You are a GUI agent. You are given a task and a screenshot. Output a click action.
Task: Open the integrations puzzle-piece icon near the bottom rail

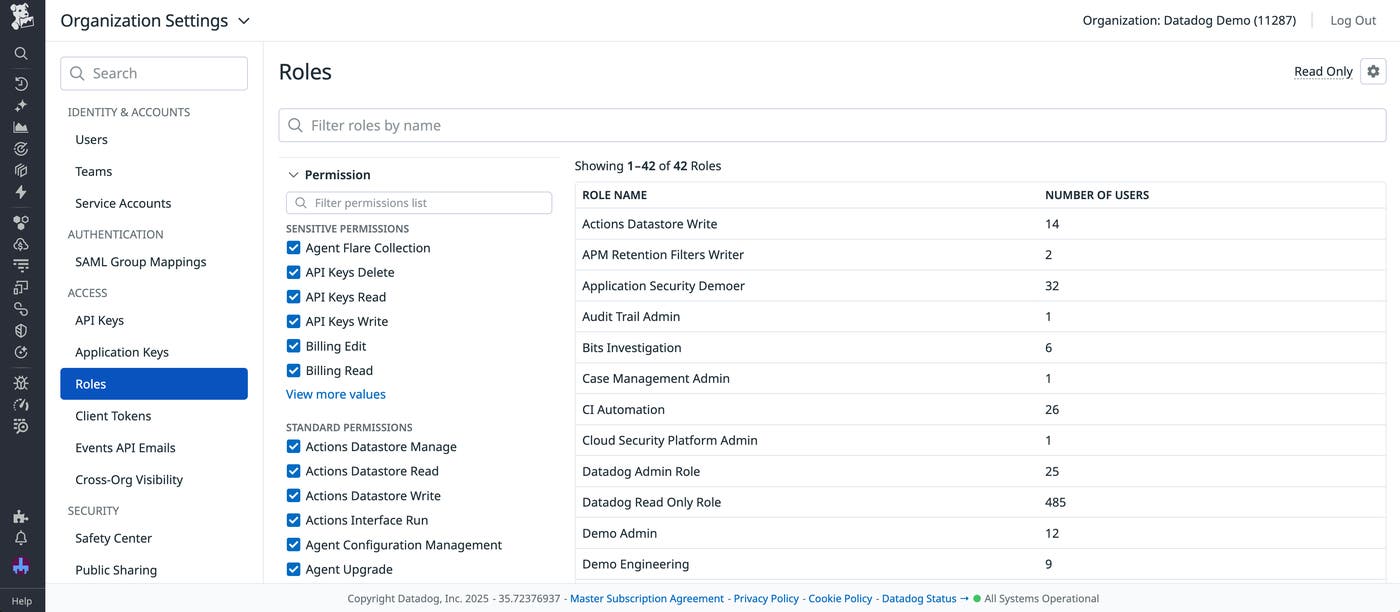click(x=21, y=516)
